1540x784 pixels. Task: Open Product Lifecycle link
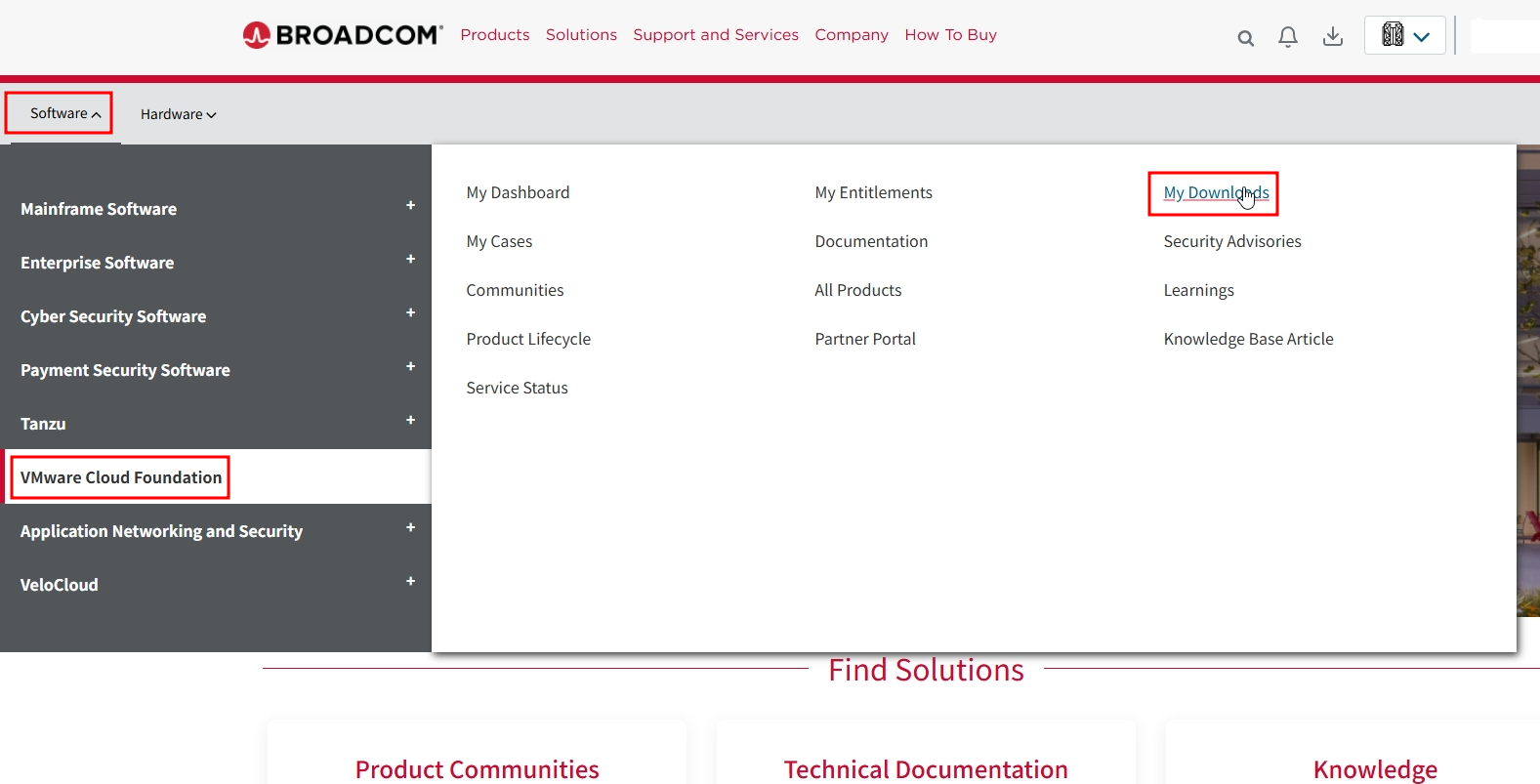tap(528, 339)
